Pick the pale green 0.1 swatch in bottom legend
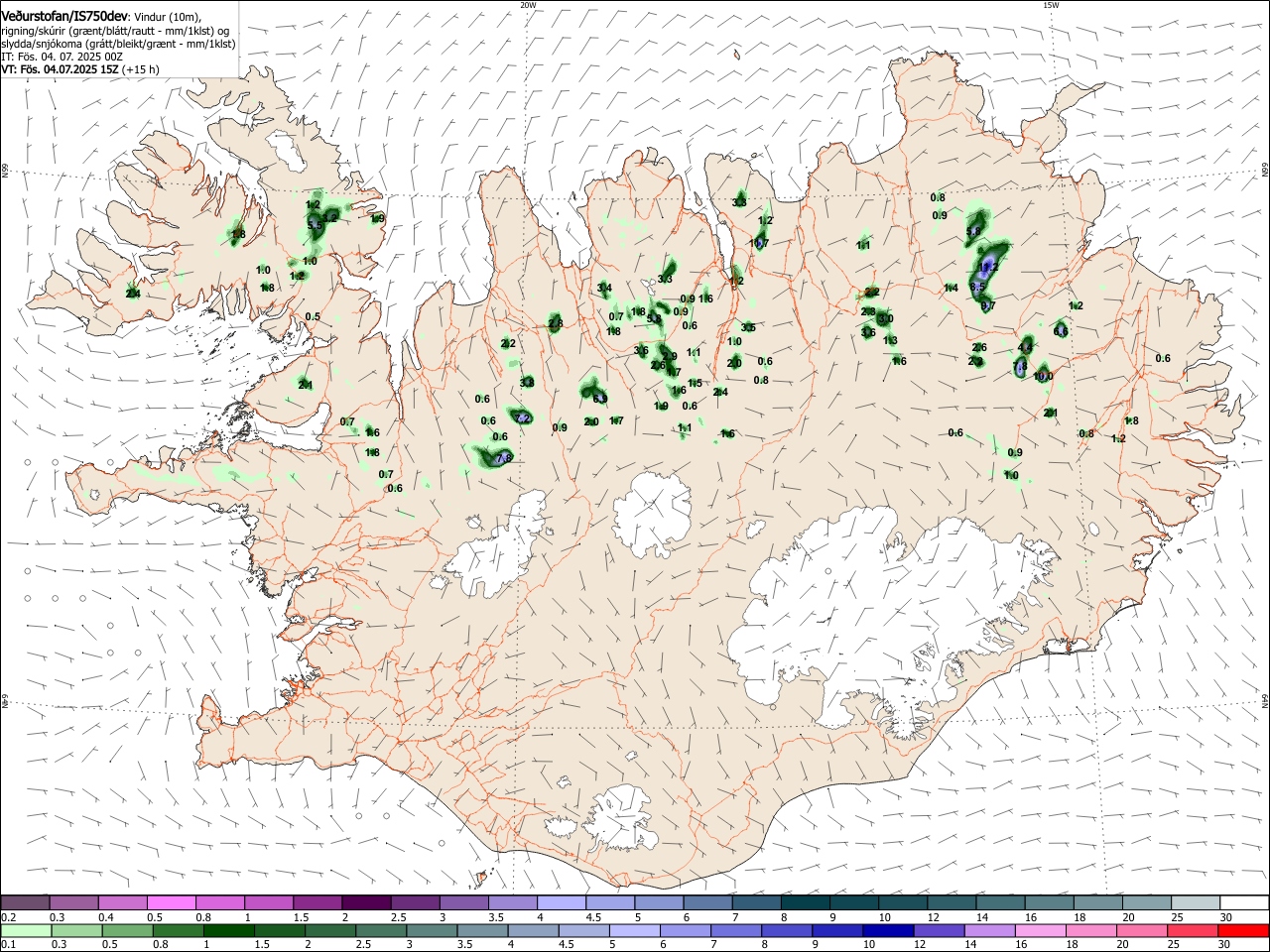The image size is (1270, 952). 26,930
